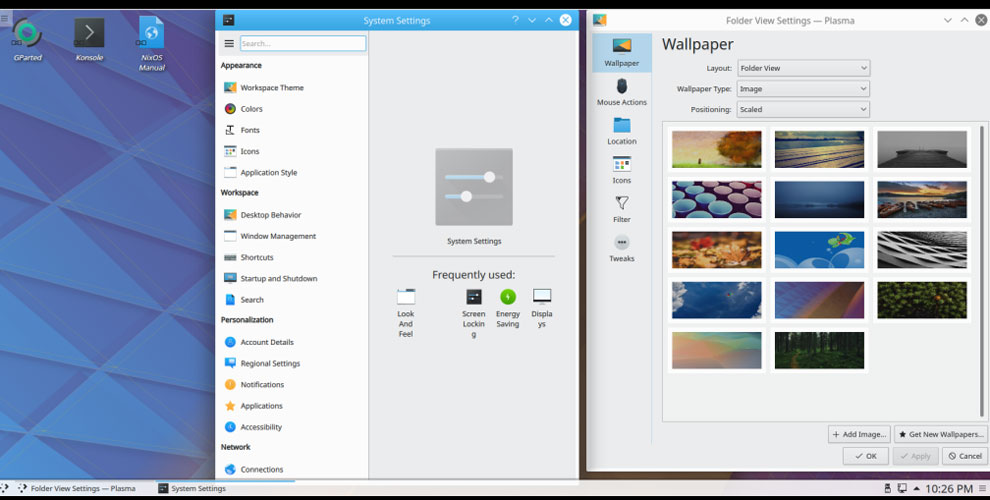Open the Wallpaper Type dropdown
990x500 pixels.
tap(803, 89)
